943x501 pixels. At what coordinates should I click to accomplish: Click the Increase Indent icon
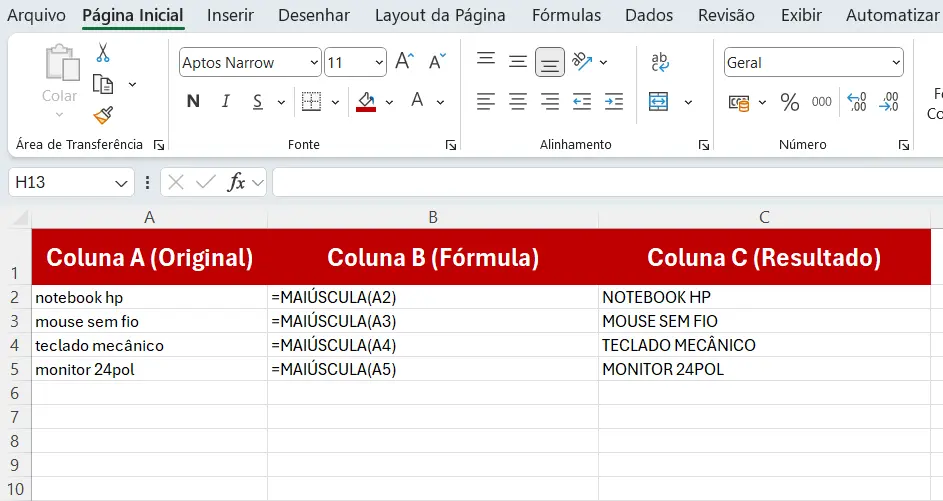(x=614, y=102)
